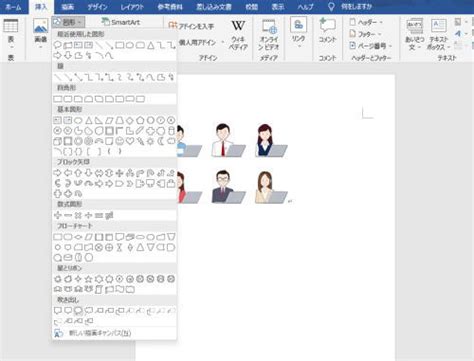Select chevron arrow in ブロック矢印 section
This screenshot has height=361, width=474.
tap(130, 183)
